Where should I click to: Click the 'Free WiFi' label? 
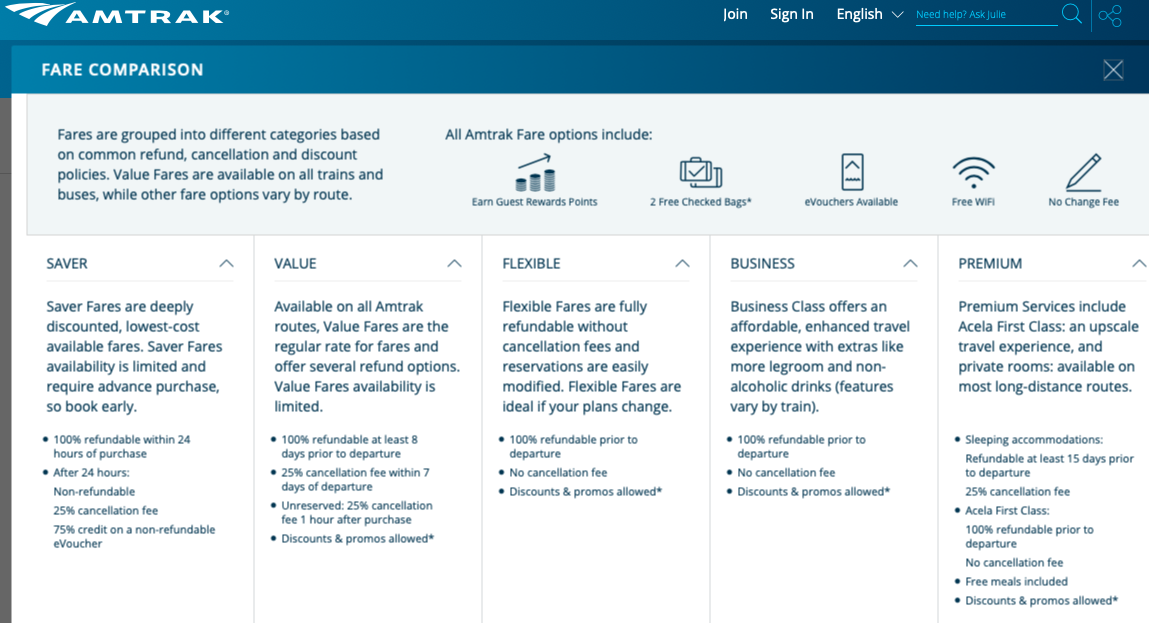pos(973,202)
